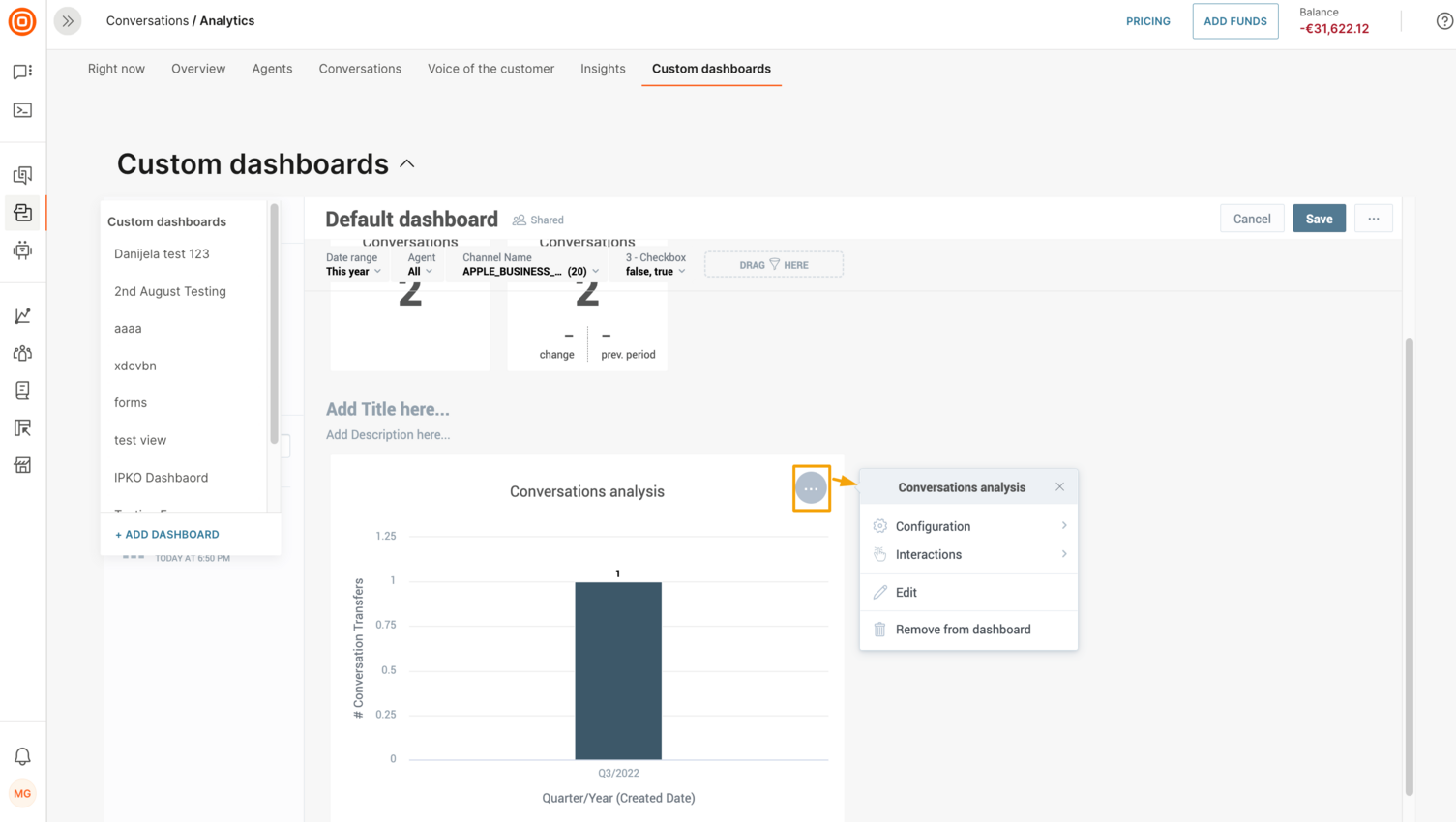Open the notifications bell icon
The image size is (1456, 822).
pos(22,755)
